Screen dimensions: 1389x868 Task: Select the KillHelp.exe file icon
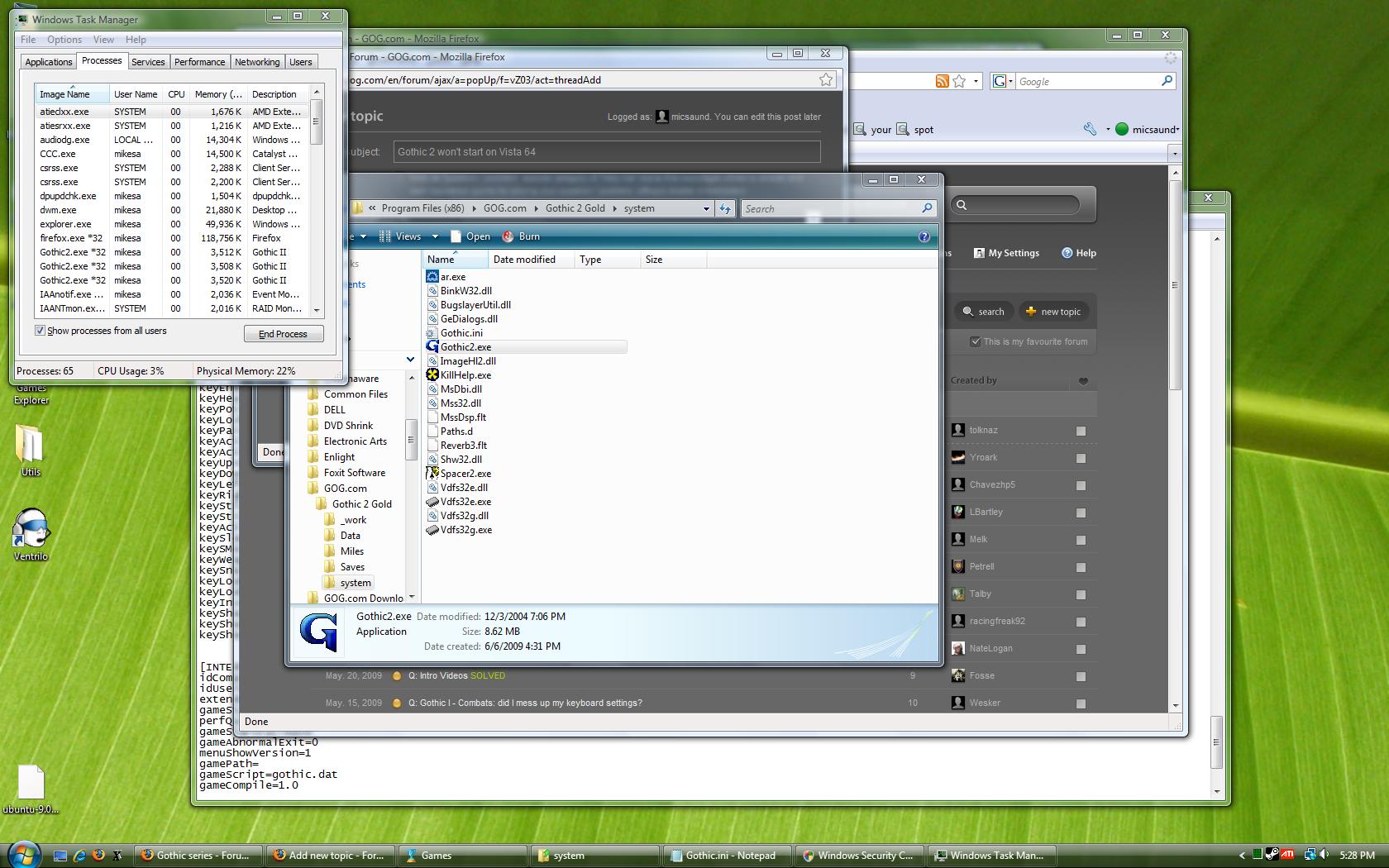pos(432,375)
